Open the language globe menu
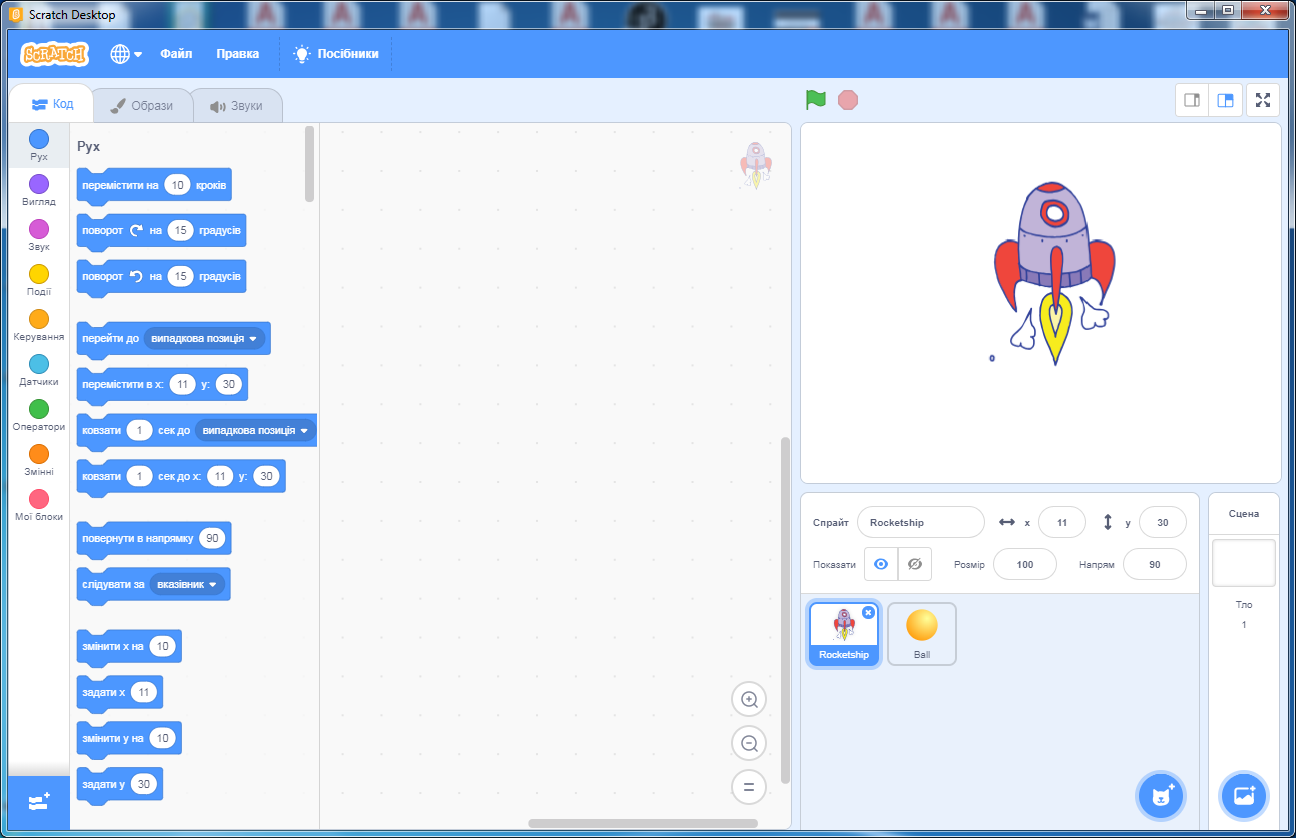 pyautogui.click(x=126, y=54)
